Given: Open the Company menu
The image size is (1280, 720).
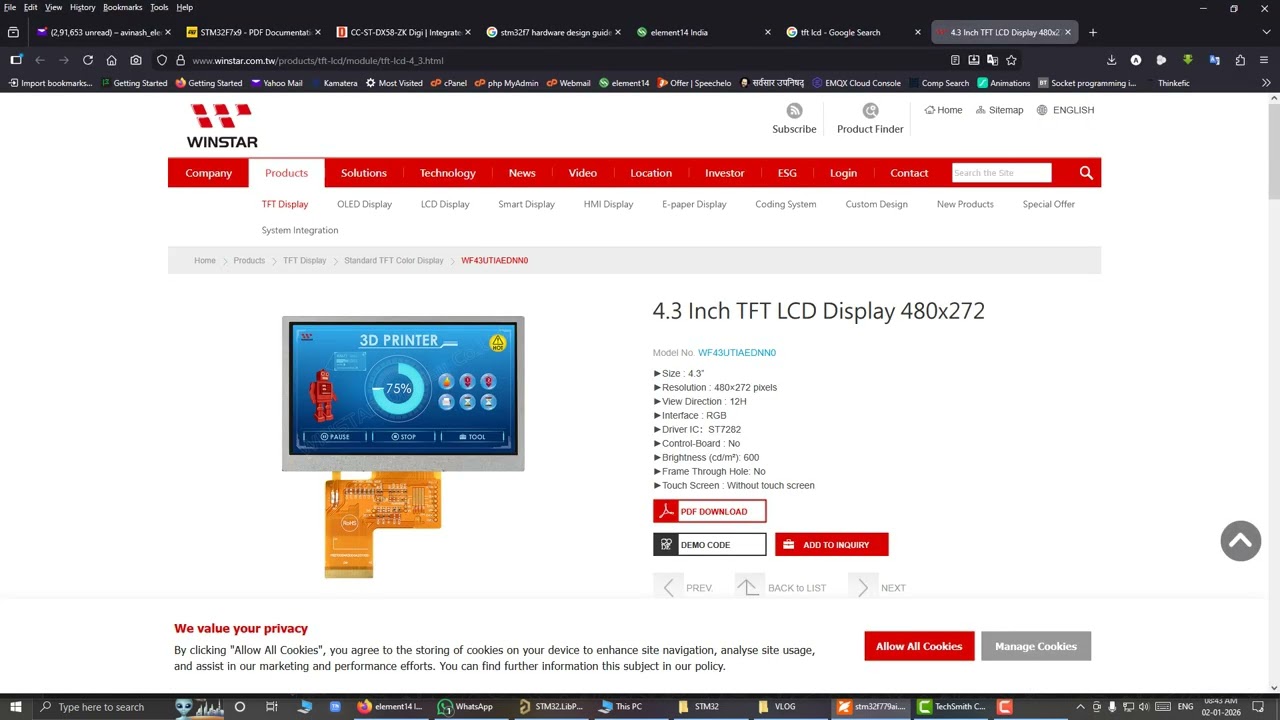Looking at the screenshot, I should [208, 173].
